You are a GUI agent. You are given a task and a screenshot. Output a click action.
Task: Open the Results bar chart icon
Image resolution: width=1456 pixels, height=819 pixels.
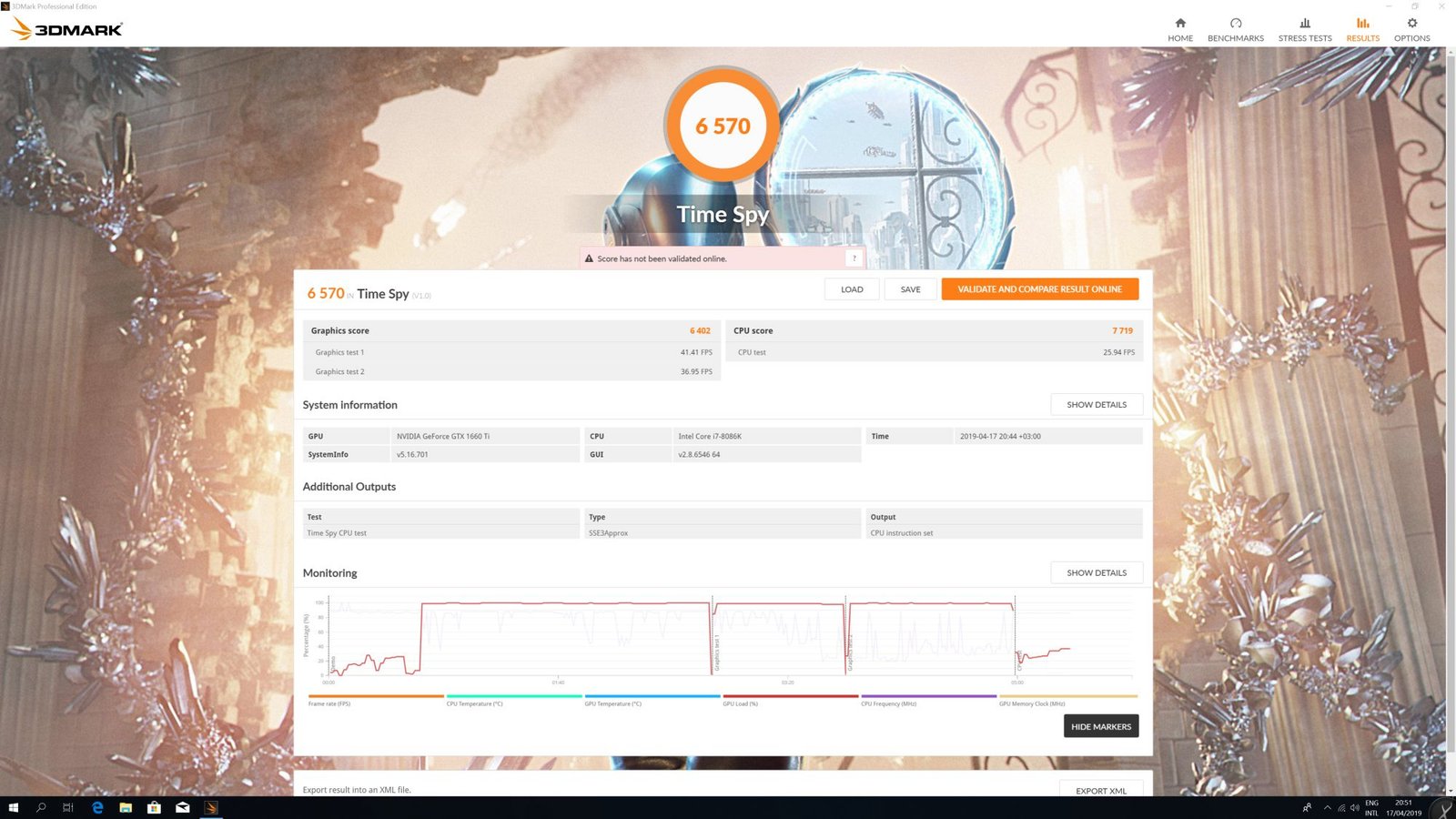click(x=1362, y=23)
